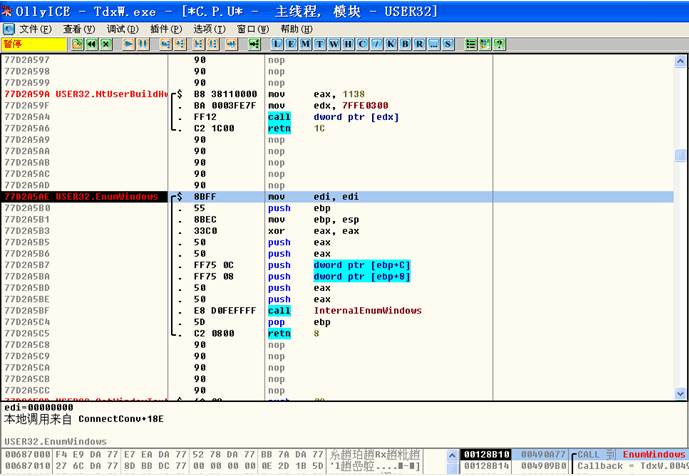Screen dimensions: 689x476
Task: Open the Call Stack with K icon
Action: click(391, 44)
